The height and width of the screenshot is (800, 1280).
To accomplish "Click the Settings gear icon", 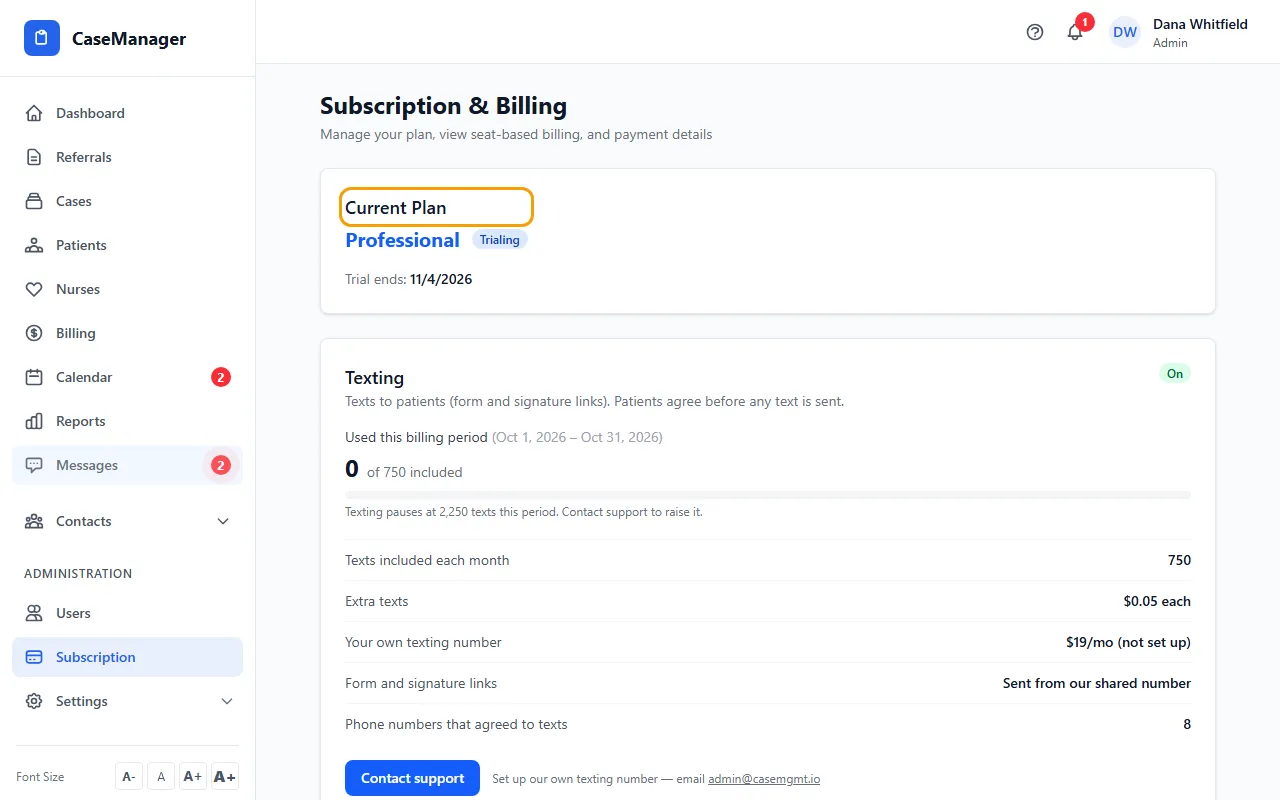I will 34,701.
